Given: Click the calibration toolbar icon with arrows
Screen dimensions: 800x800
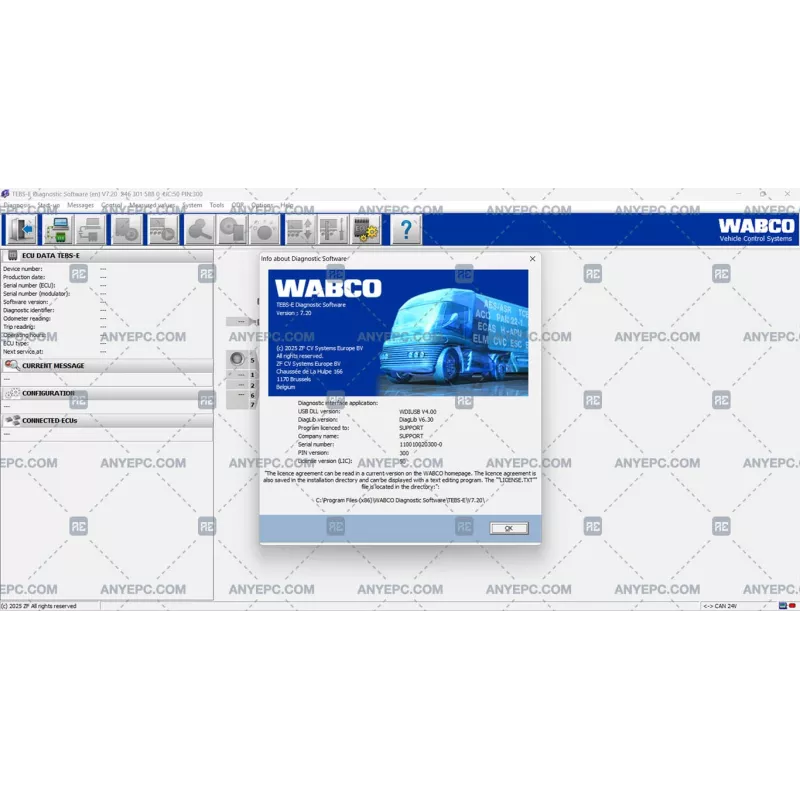Looking at the screenshot, I should pyautogui.click(x=300, y=229).
